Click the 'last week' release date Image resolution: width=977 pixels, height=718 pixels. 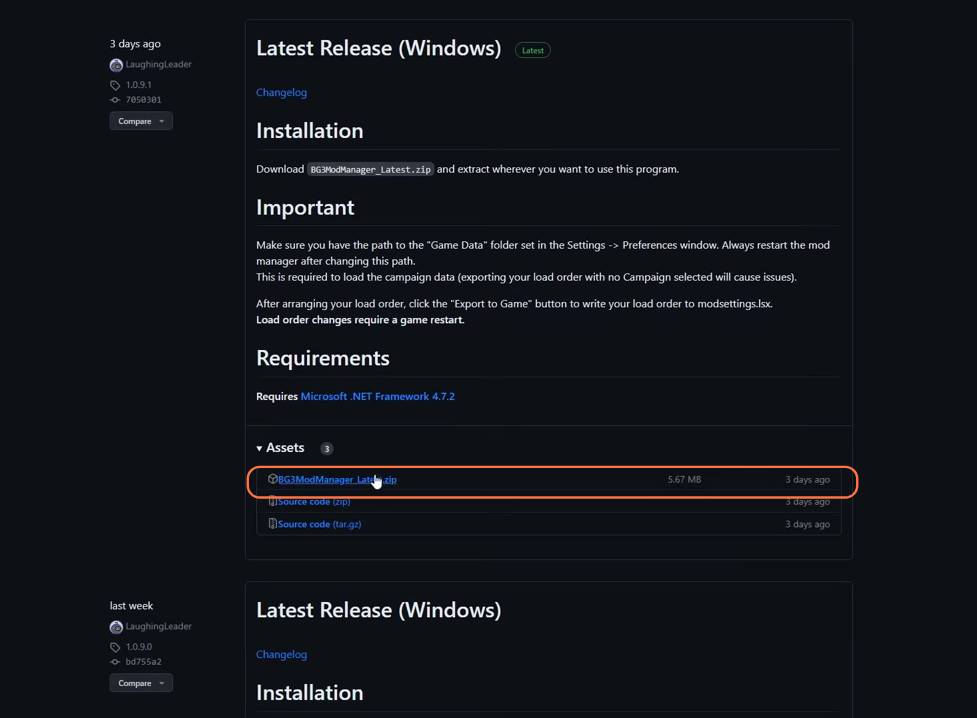(131, 606)
